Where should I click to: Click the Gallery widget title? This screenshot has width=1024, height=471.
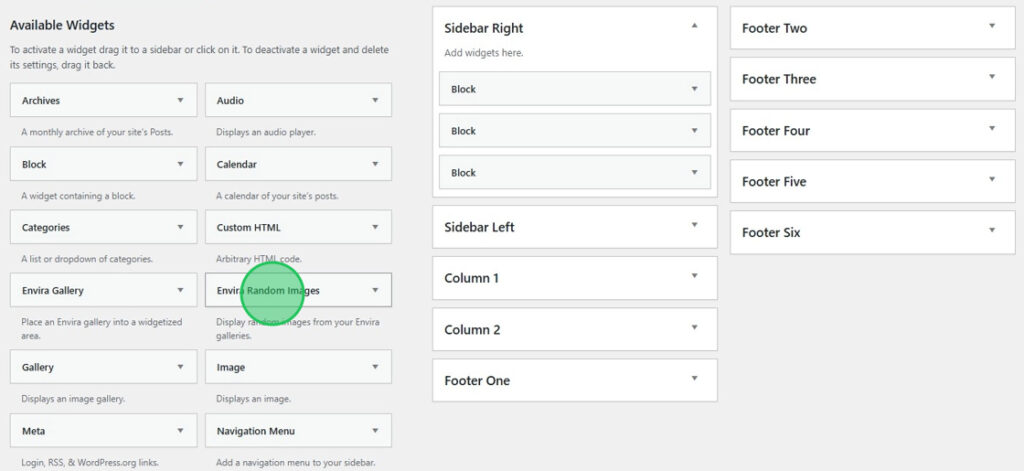click(x=38, y=367)
